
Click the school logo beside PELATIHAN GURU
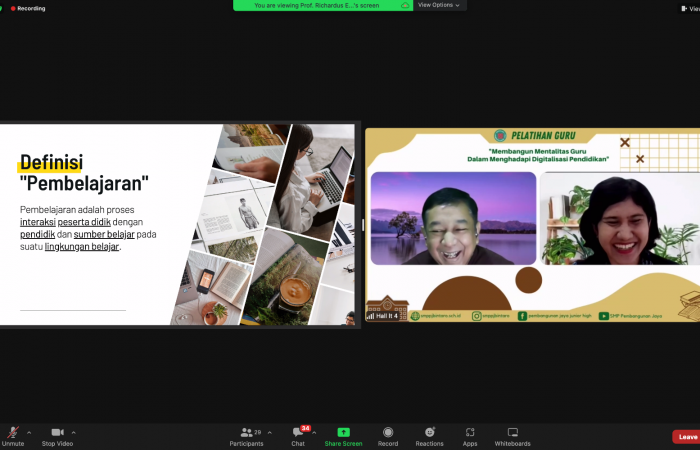point(500,135)
